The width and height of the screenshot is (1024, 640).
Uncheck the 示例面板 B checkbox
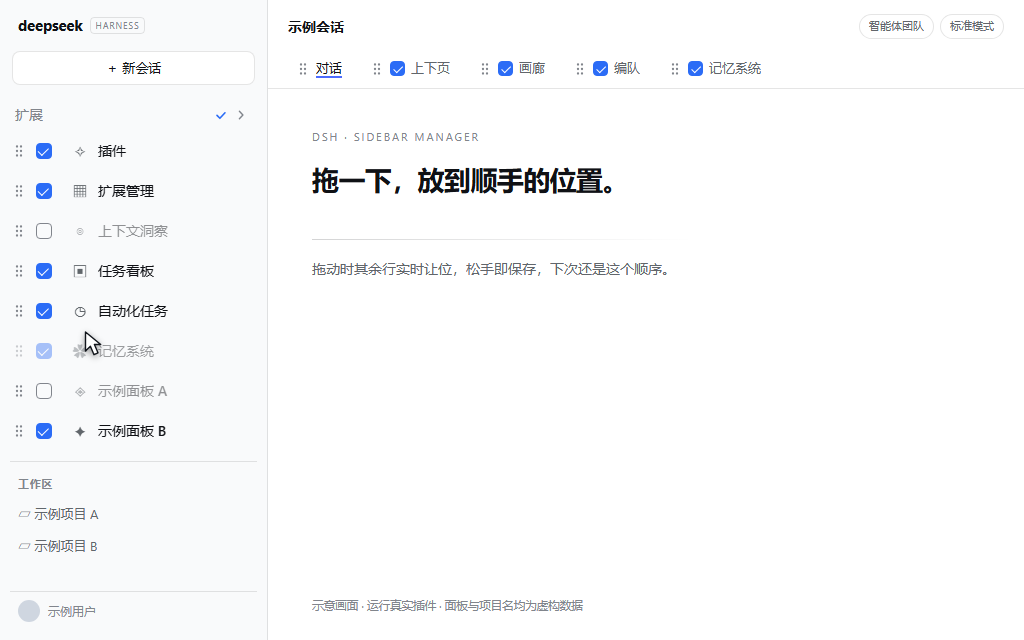[x=44, y=431]
